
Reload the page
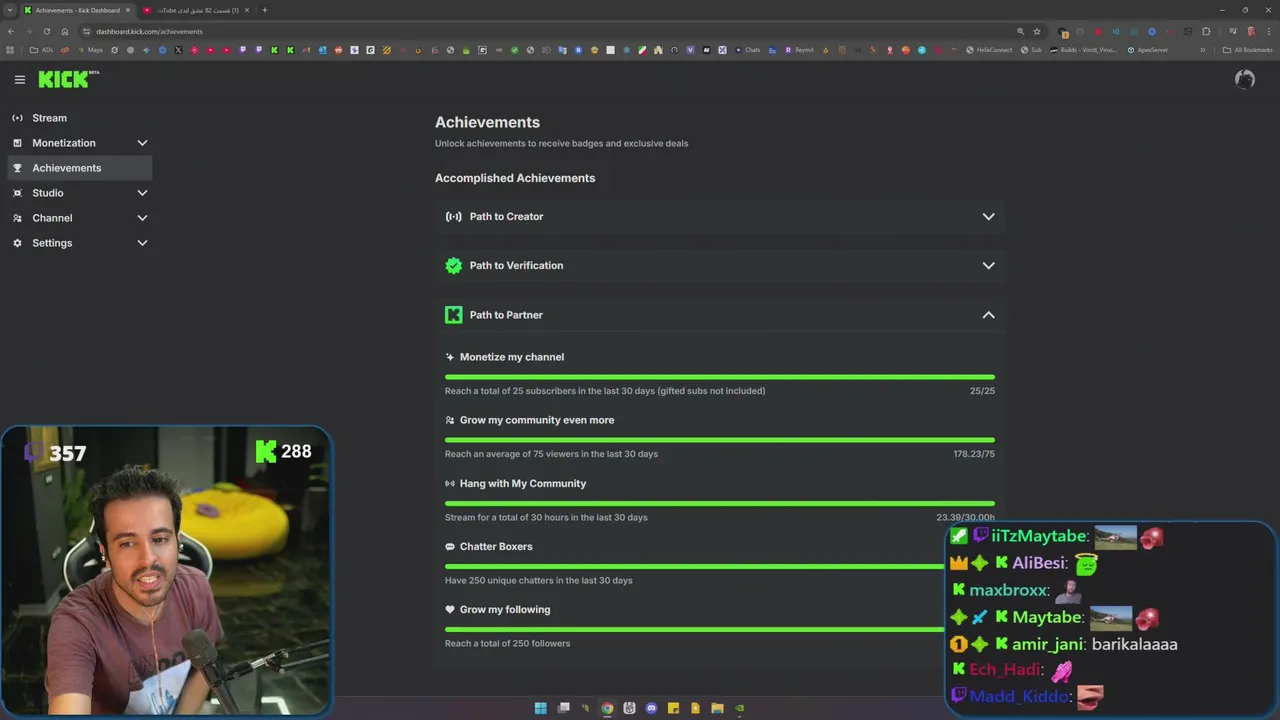[x=47, y=31]
